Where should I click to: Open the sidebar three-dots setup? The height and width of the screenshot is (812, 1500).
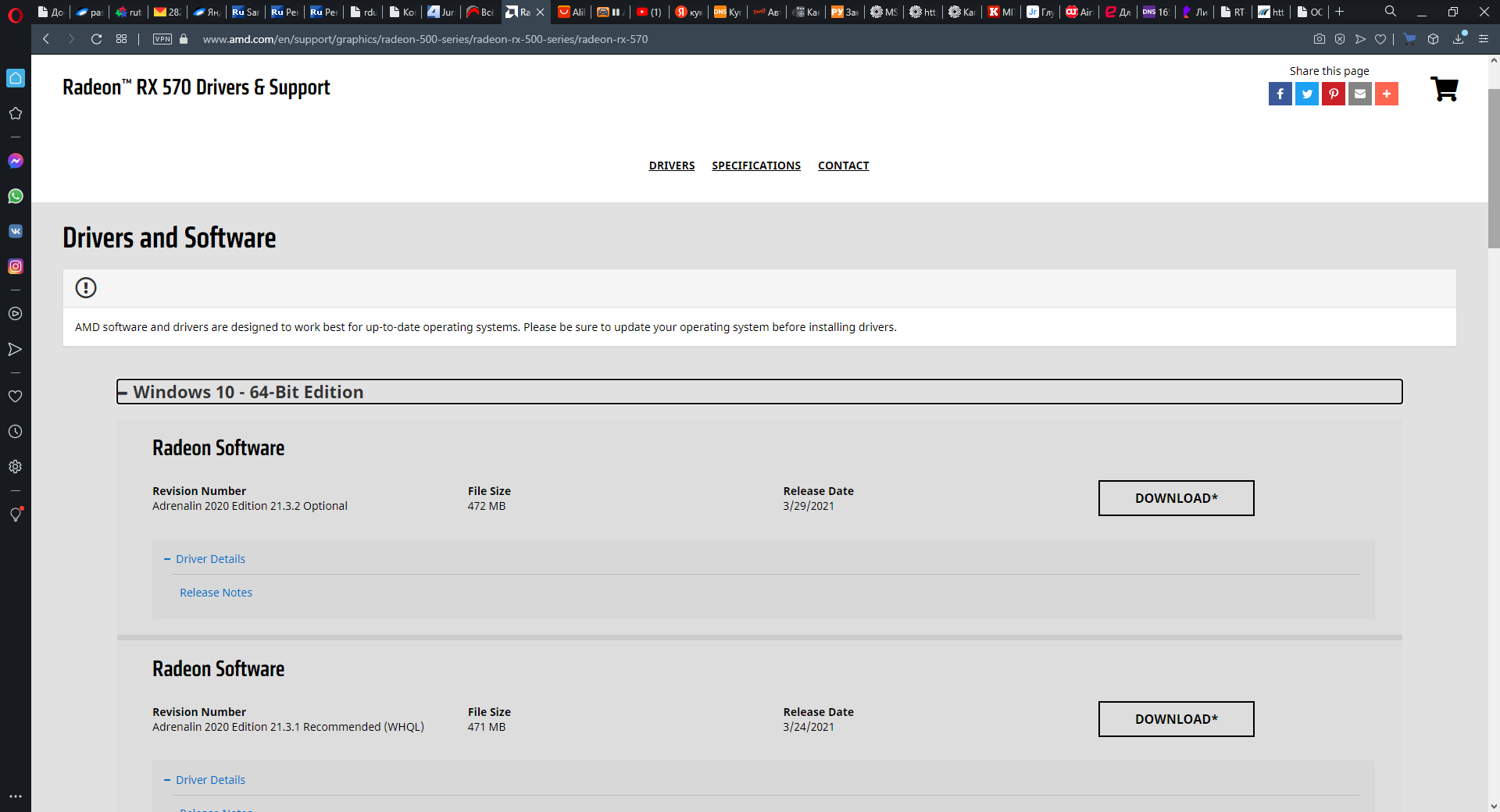[x=15, y=796]
